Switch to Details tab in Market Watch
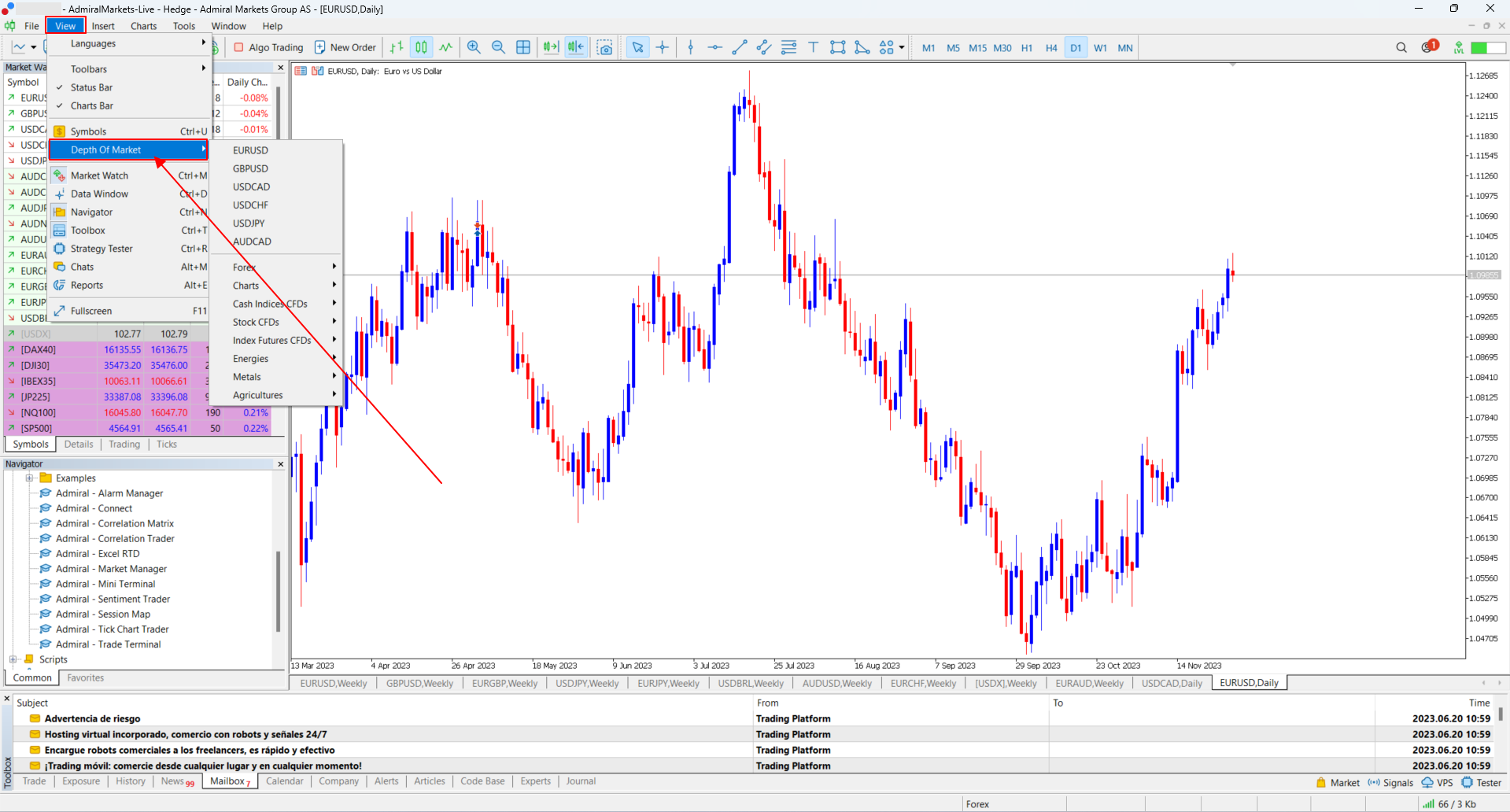The width and height of the screenshot is (1510, 812). pyautogui.click(x=79, y=445)
